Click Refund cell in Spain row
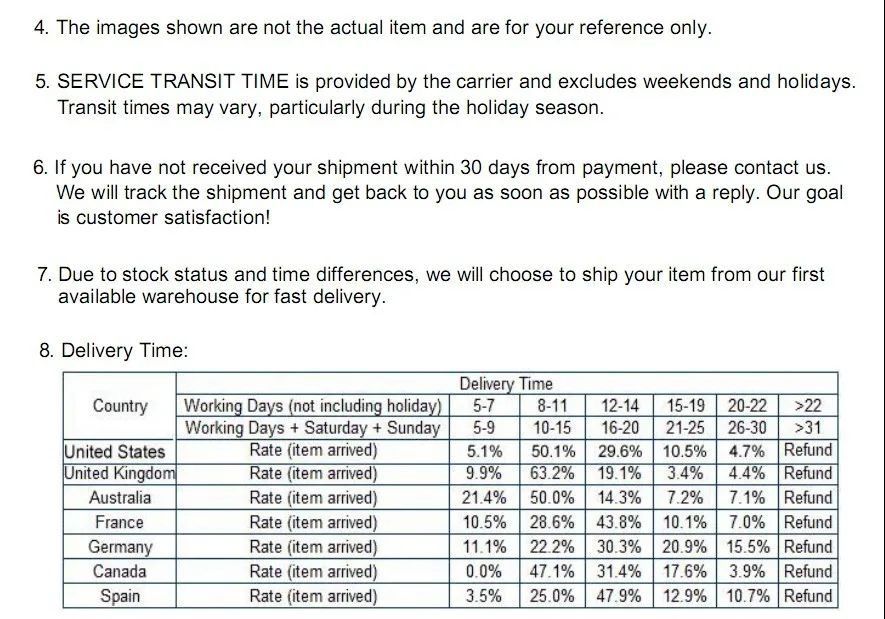The height and width of the screenshot is (619, 885). [808, 596]
